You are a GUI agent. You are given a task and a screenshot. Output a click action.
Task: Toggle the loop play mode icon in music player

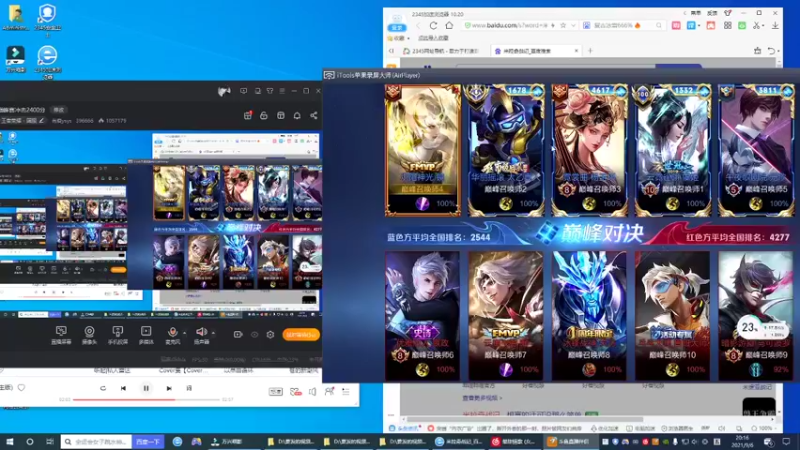click(x=103, y=388)
